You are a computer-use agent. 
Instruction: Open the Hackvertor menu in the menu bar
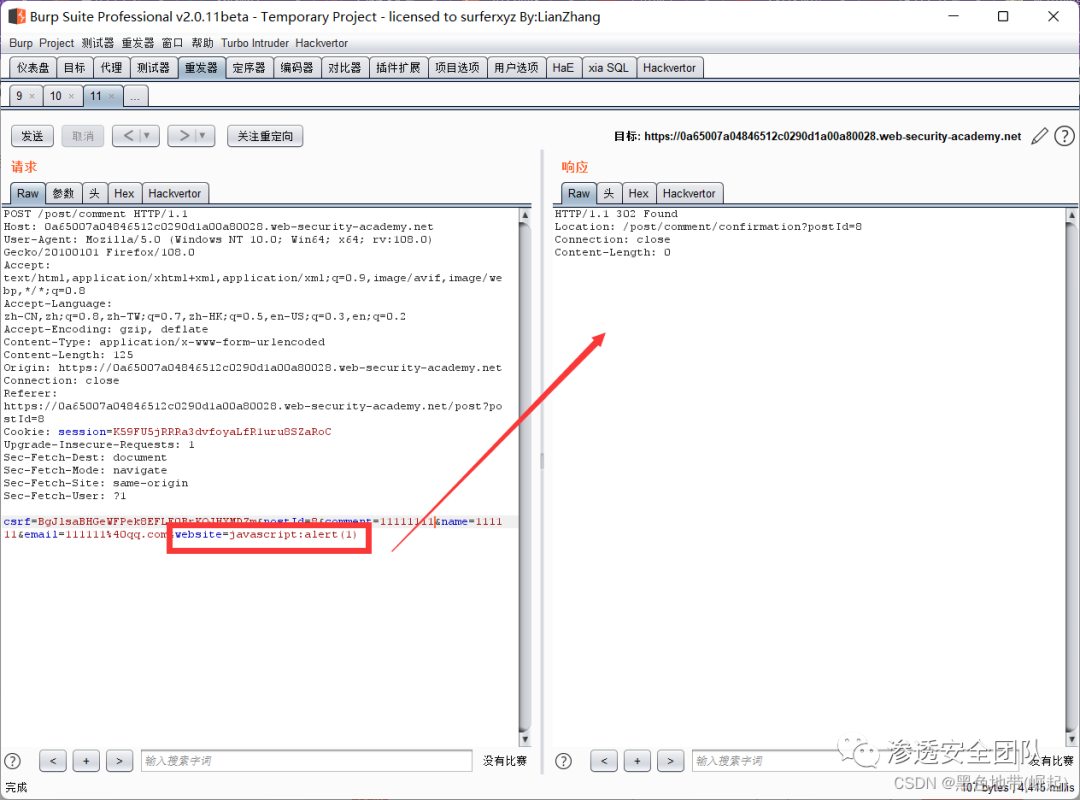[322, 43]
